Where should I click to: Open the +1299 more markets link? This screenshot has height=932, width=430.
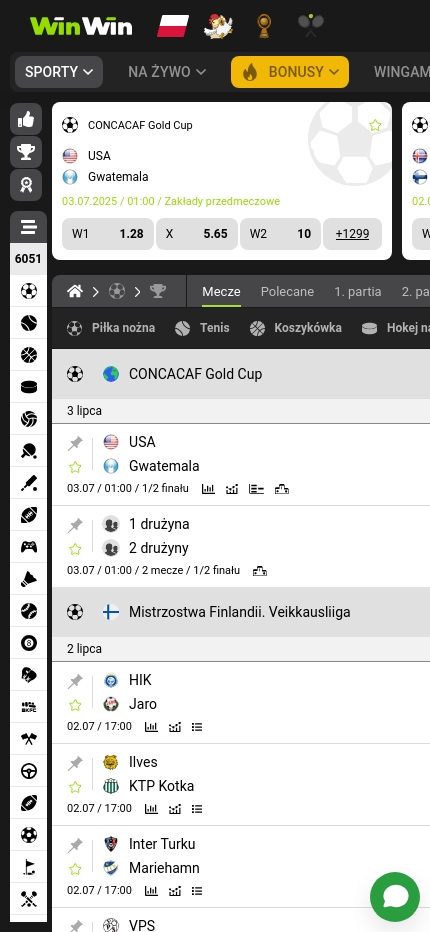coord(352,234)
